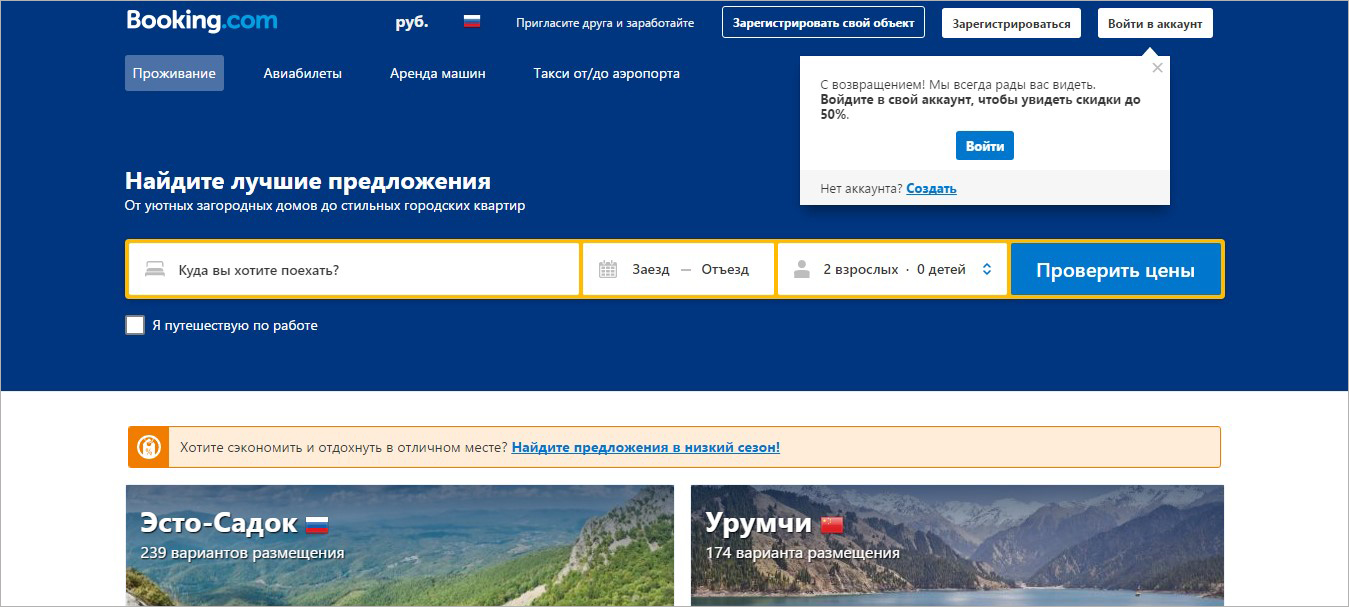Image resolution: width=1349 pixels, height=607 pixels.
Task: Open the Заезд check-in date picker
Action: (651, 269)
